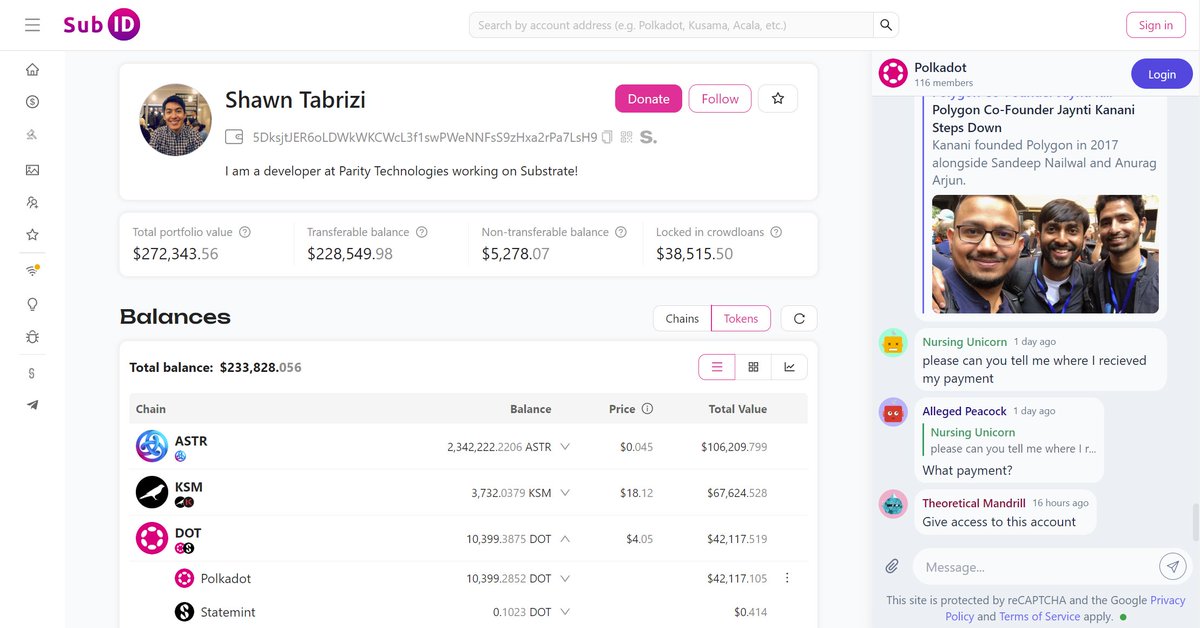Open the hamburger menu icon
This screenshot has height=628, width=1200.
(32, 25)
